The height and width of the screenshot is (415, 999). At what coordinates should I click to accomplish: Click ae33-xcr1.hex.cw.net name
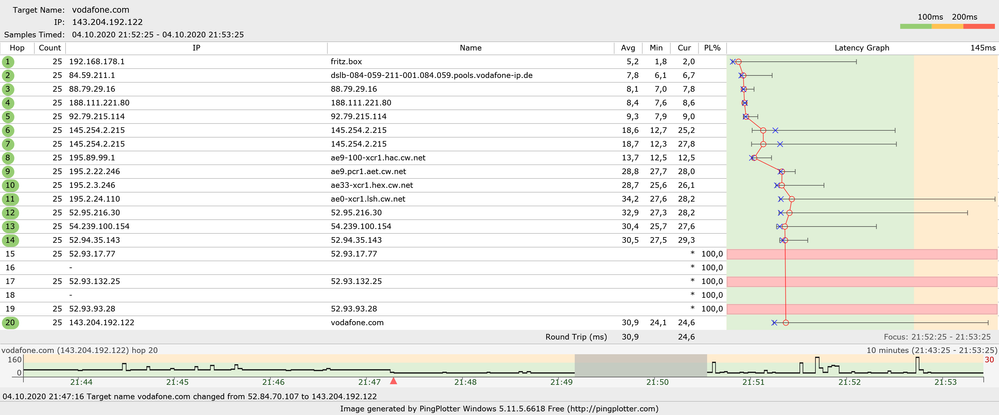[x=373, y=186]
